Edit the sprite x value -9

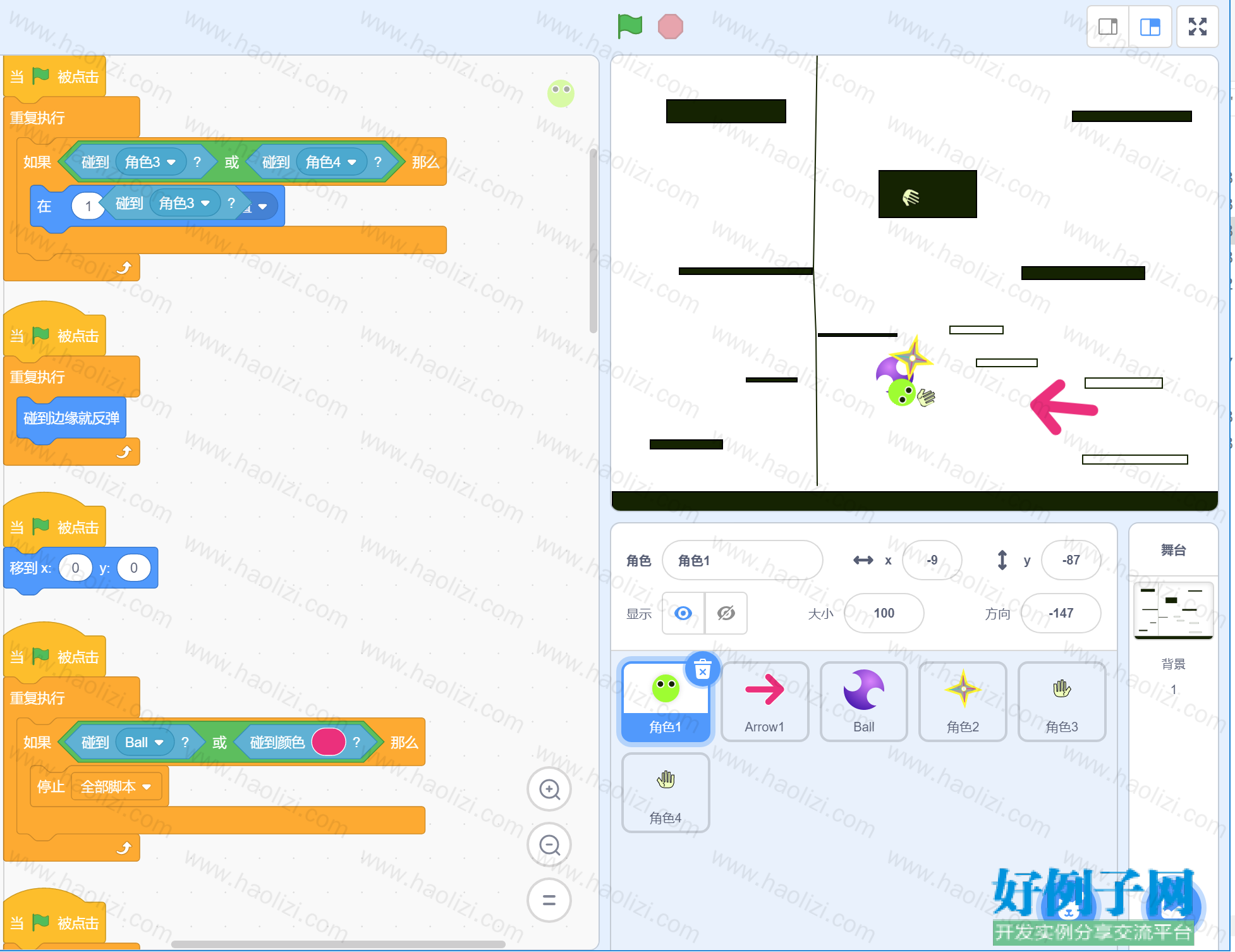click(x=932, y=560)
